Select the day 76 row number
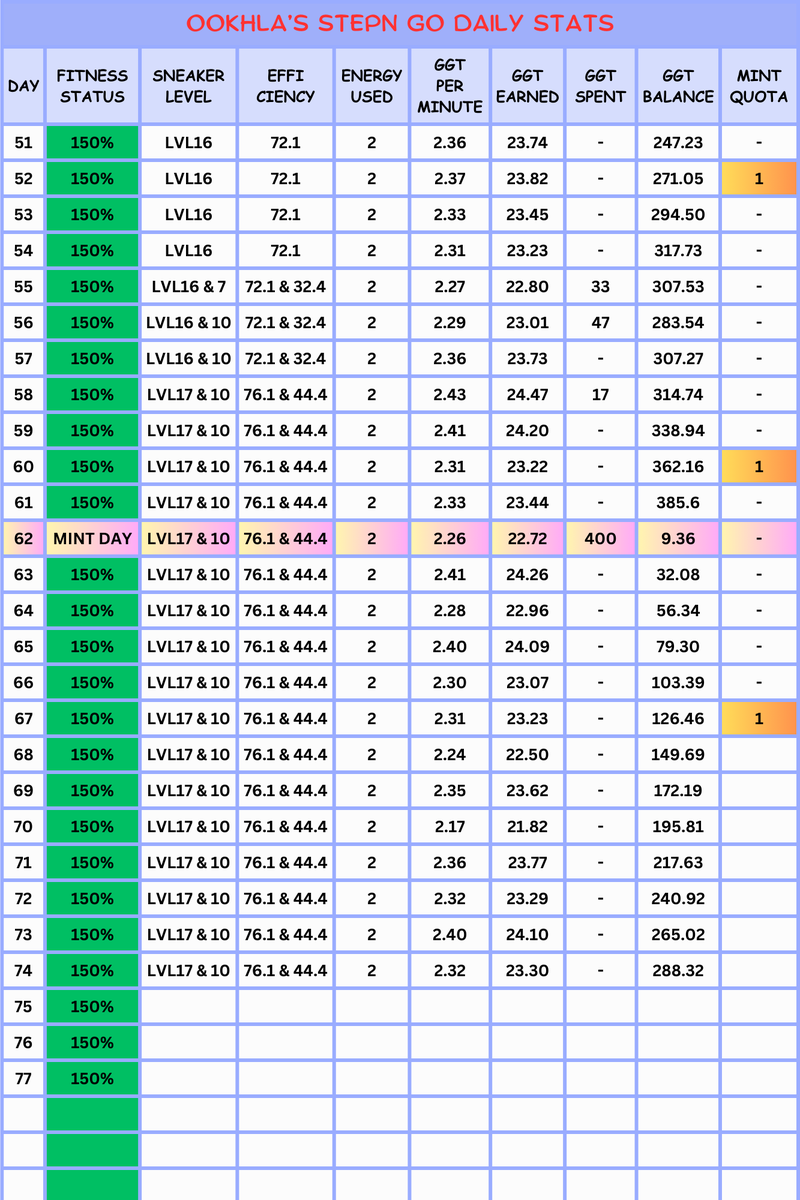Image resolution: width=800 pixels, height=1200 pixels. [x=23, y=1043]
